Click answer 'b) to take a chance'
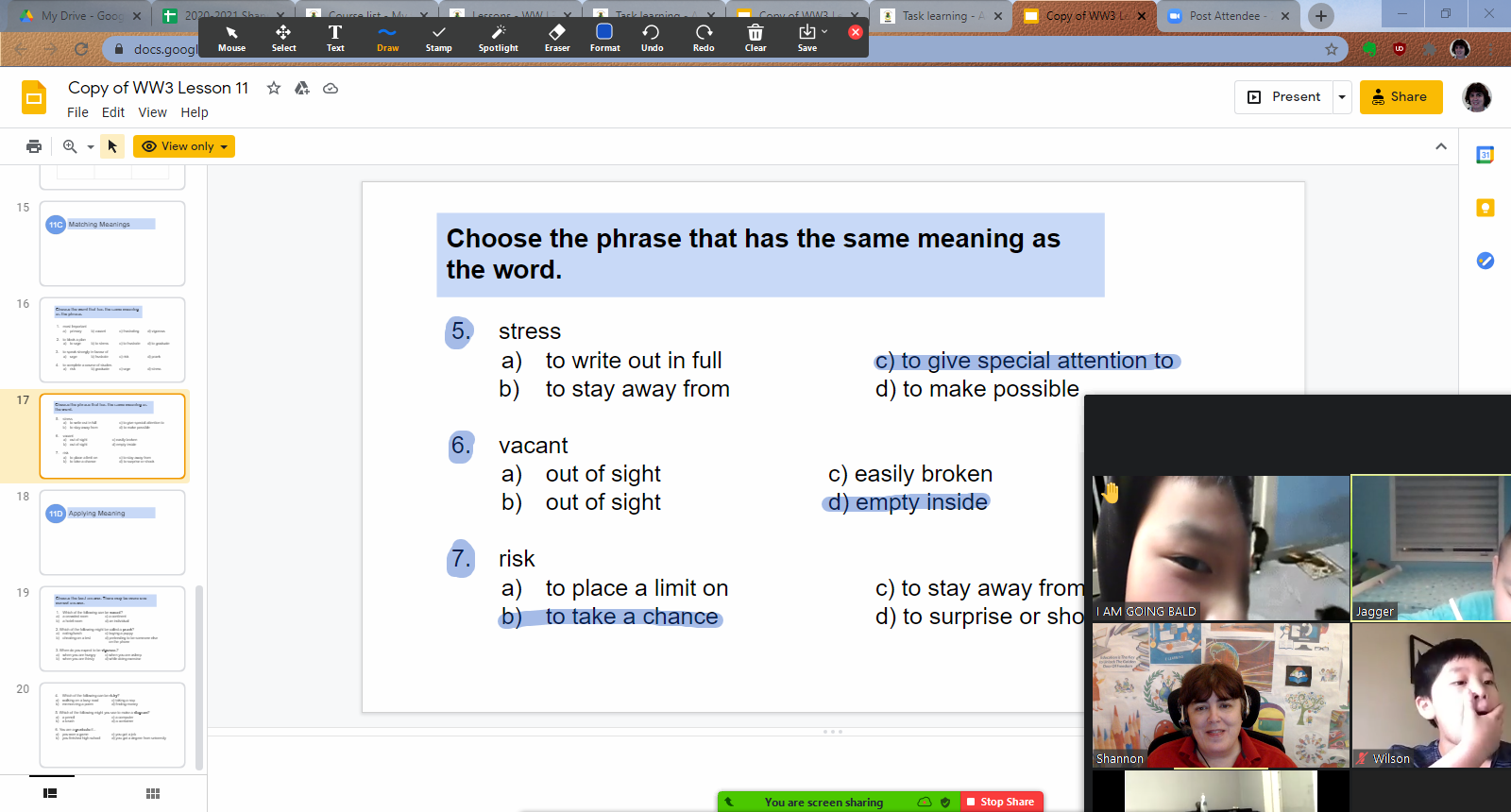 (x=610, y=617)
